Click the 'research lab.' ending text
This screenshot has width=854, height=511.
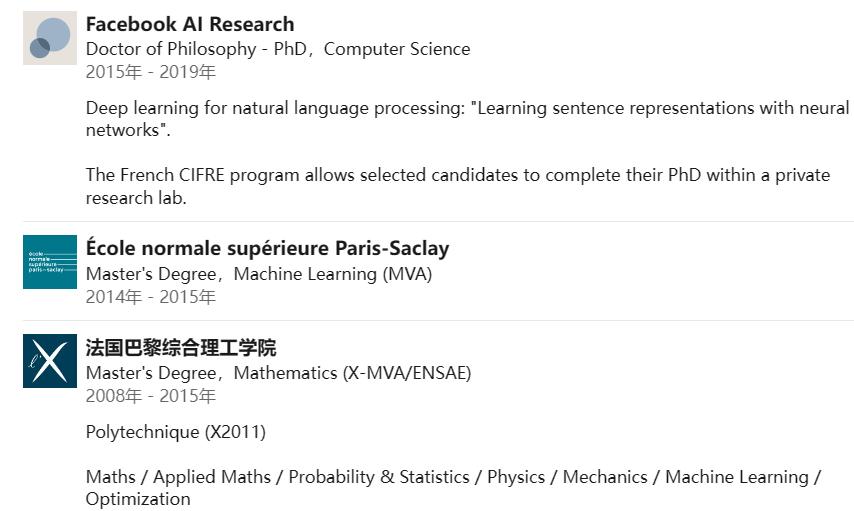[x=136, y=198]
